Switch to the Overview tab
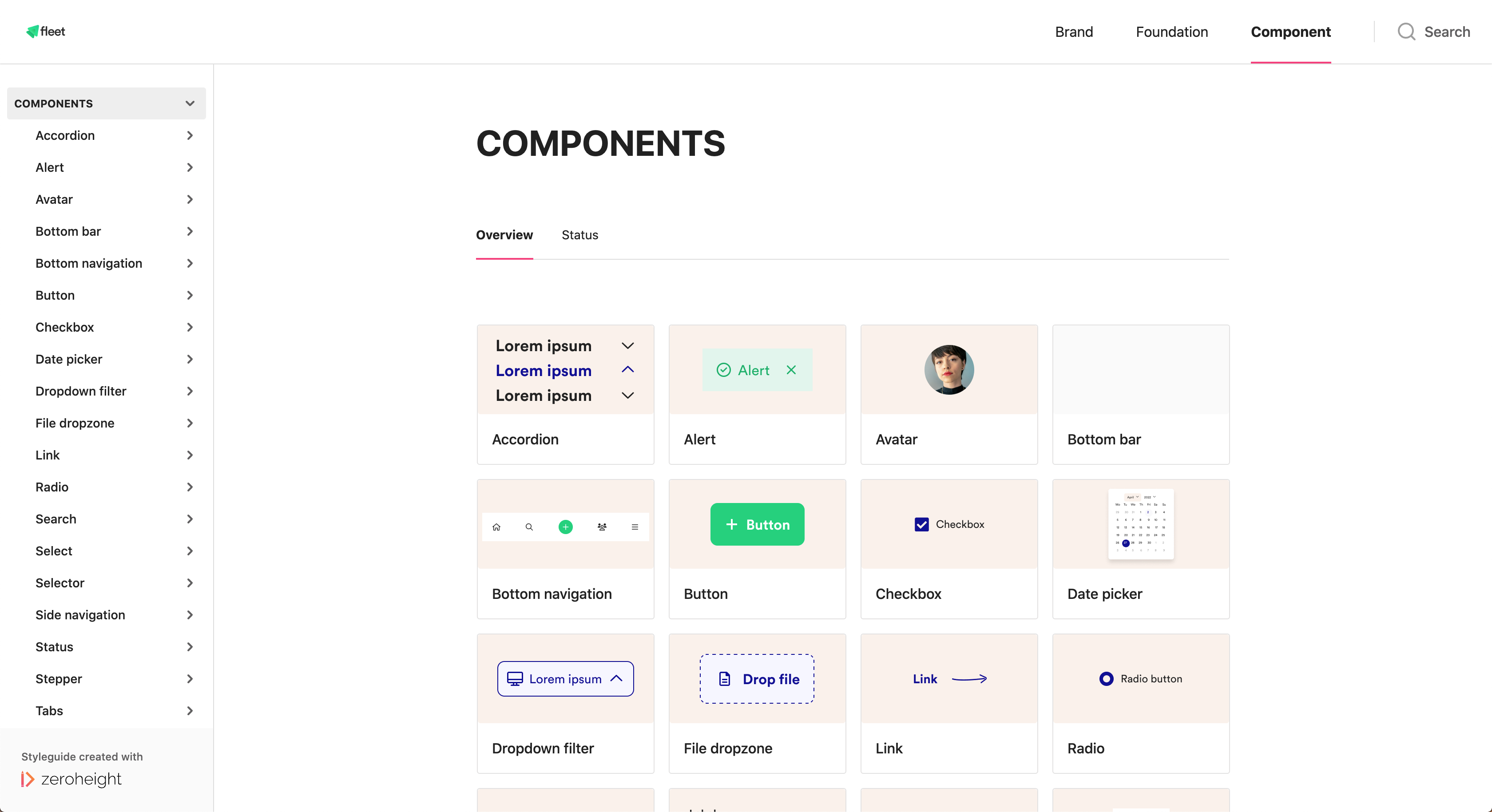The width and height of the screenshot is (1492, 812). [504, 235]
